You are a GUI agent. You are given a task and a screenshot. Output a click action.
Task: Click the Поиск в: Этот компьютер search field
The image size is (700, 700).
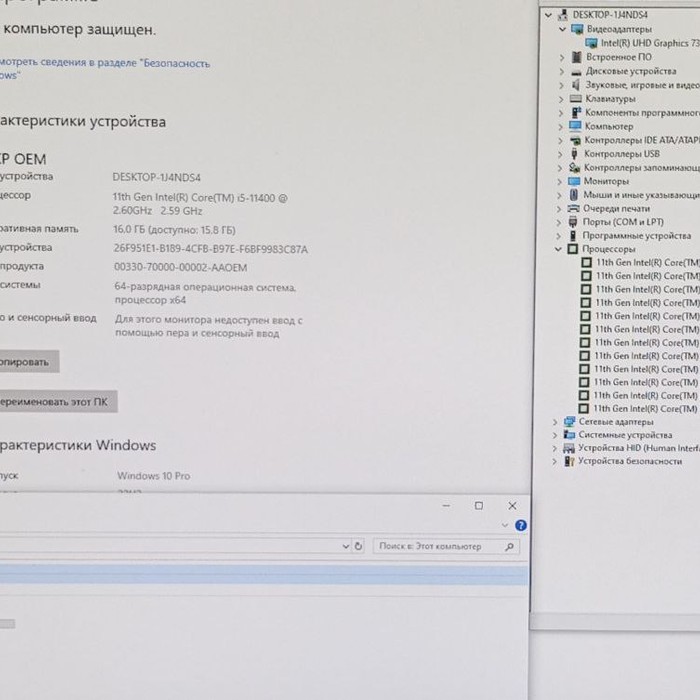click(446, 546)
